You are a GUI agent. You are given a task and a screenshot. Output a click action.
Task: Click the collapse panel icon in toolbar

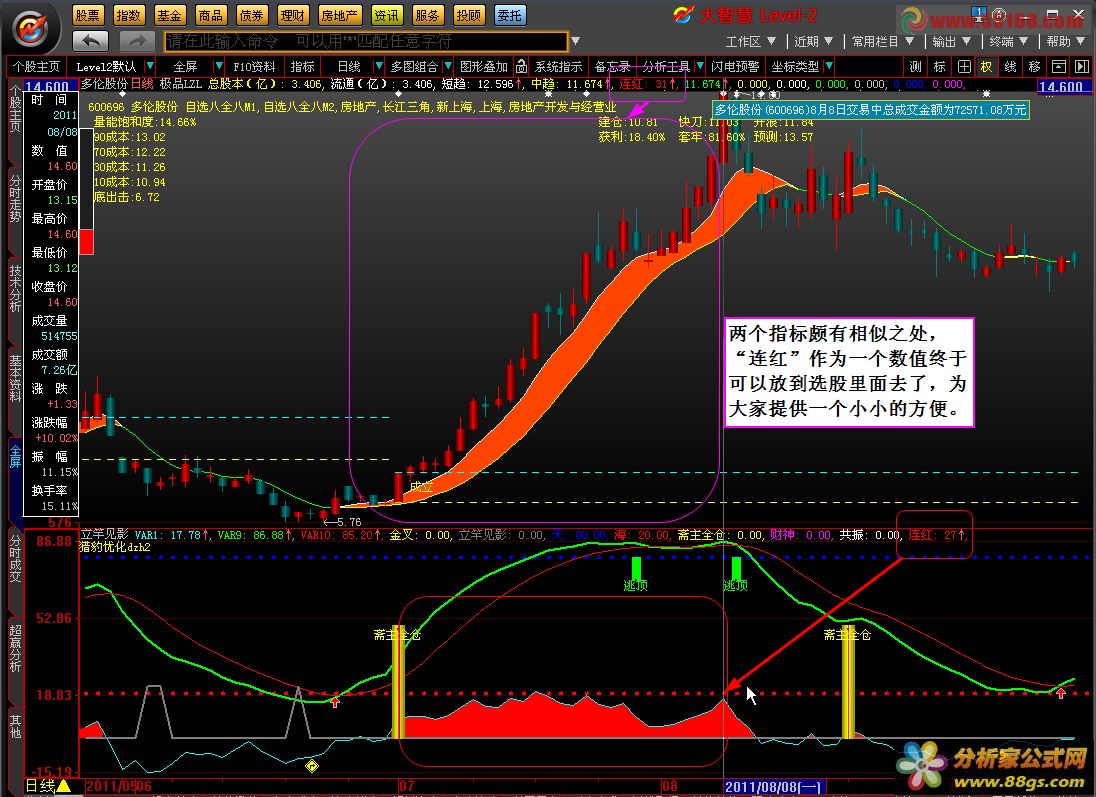coord(1058,66)
